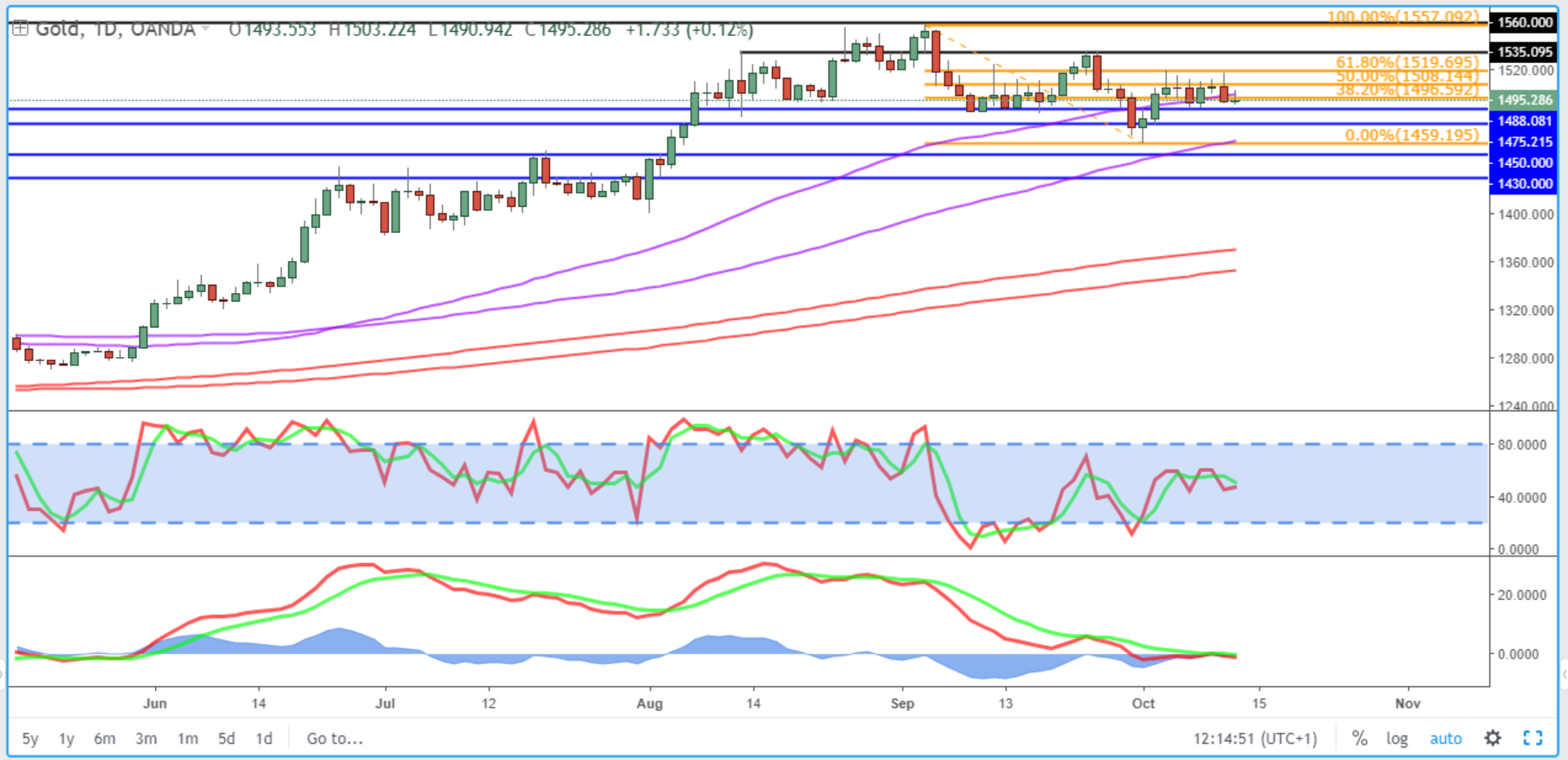Viewport: 1568px width, 760px height.
Task: Select the 3m time range
Action: pyautogui.click(x=146, y=739)
